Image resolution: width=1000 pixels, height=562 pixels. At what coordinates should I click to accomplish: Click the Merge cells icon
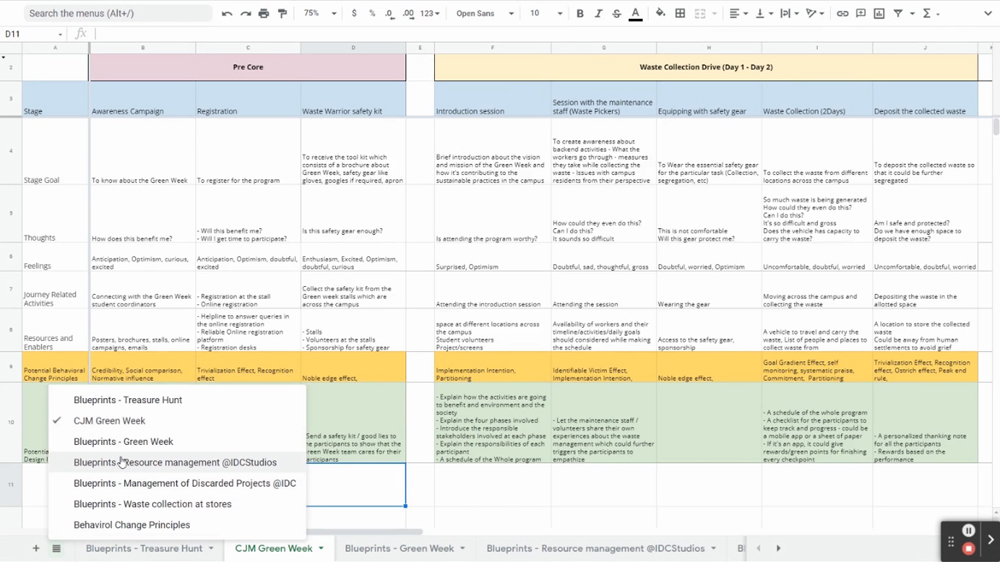tap(700, 13)
